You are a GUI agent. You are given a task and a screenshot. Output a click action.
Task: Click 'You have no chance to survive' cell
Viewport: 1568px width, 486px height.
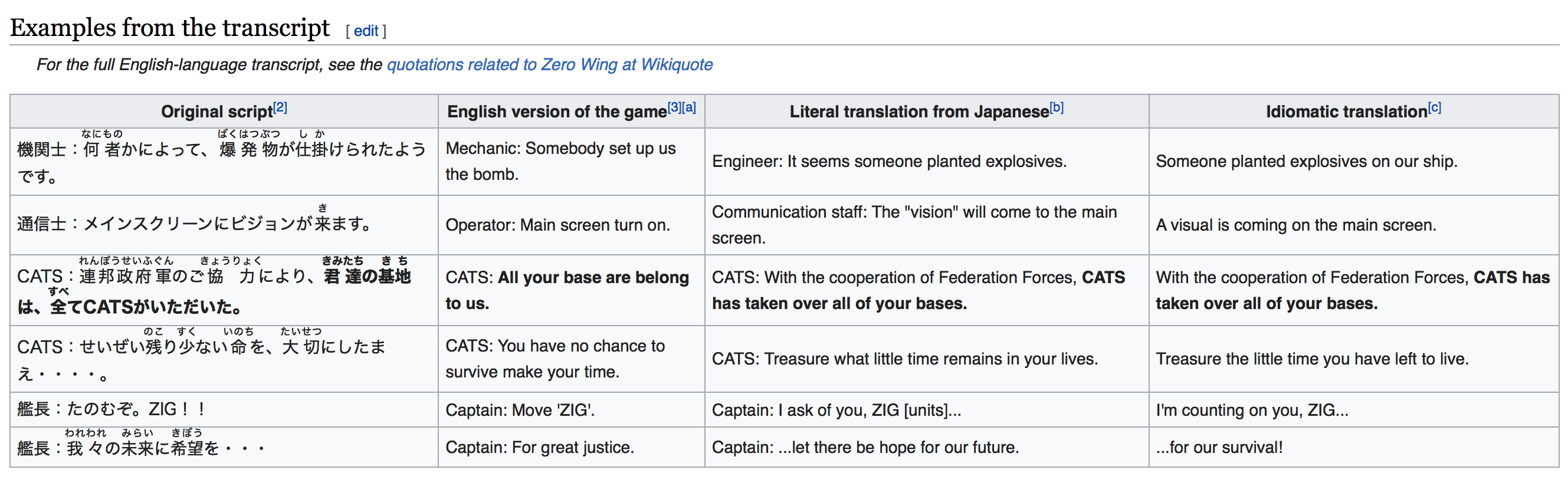pos(555,359)
